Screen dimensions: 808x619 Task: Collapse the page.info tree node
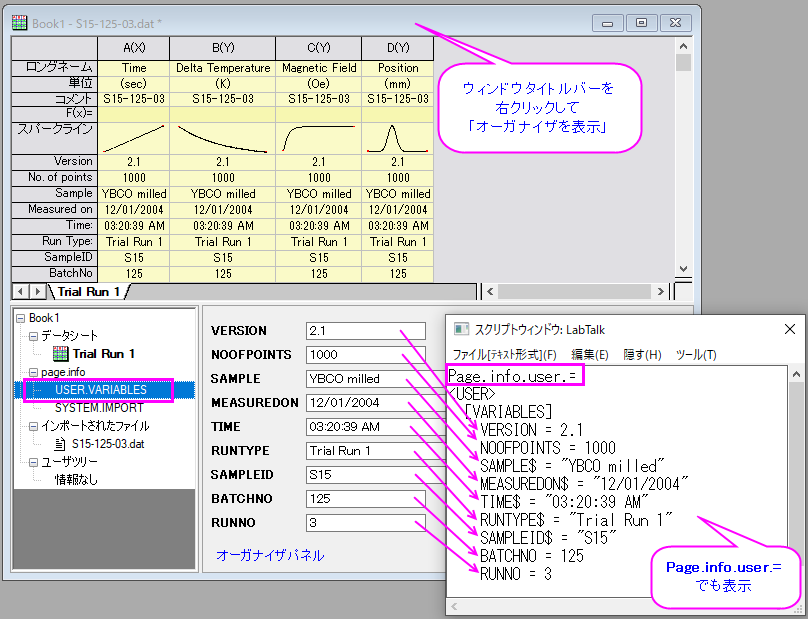(33, 372)
